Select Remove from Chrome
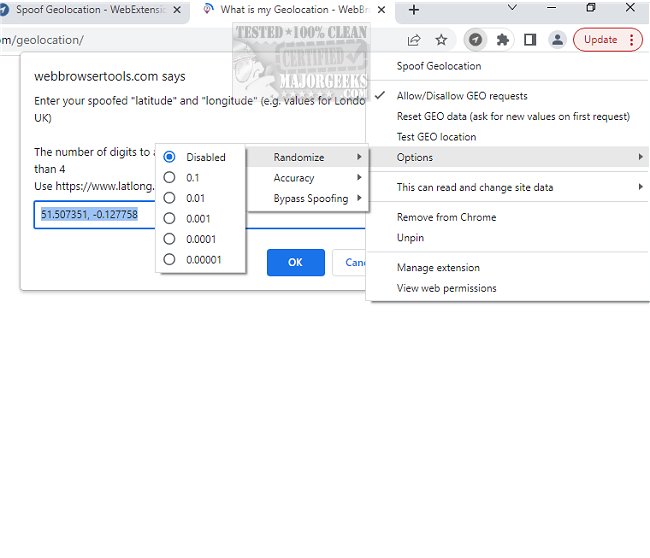Screen dimensions: 650x558 pos(508,217)
